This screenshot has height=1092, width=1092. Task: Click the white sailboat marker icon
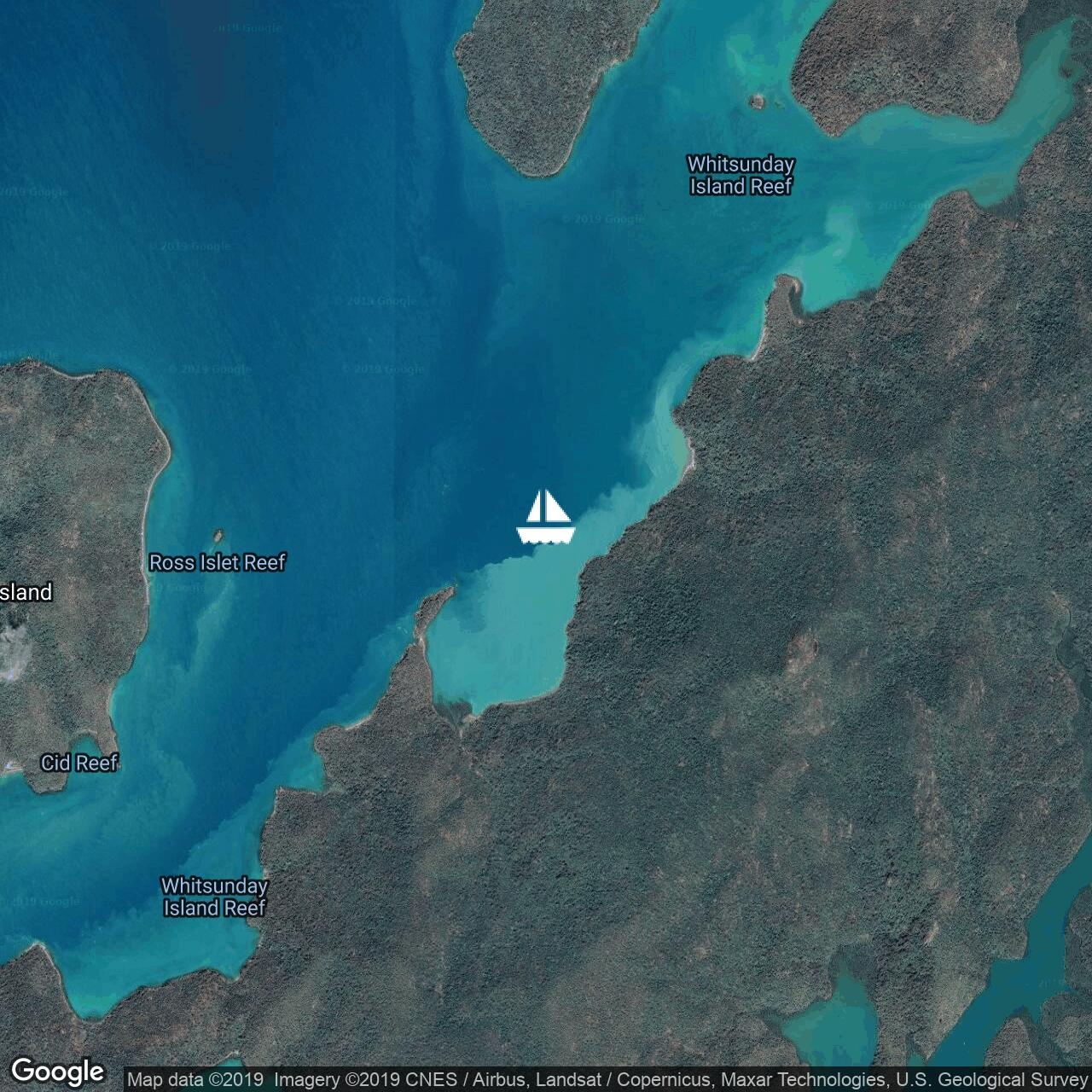(546, 517)
